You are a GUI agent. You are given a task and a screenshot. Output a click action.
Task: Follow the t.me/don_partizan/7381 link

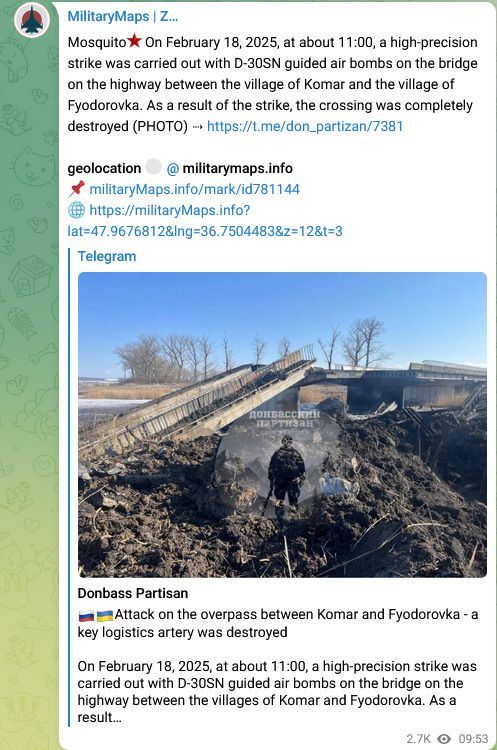(305, 126)
